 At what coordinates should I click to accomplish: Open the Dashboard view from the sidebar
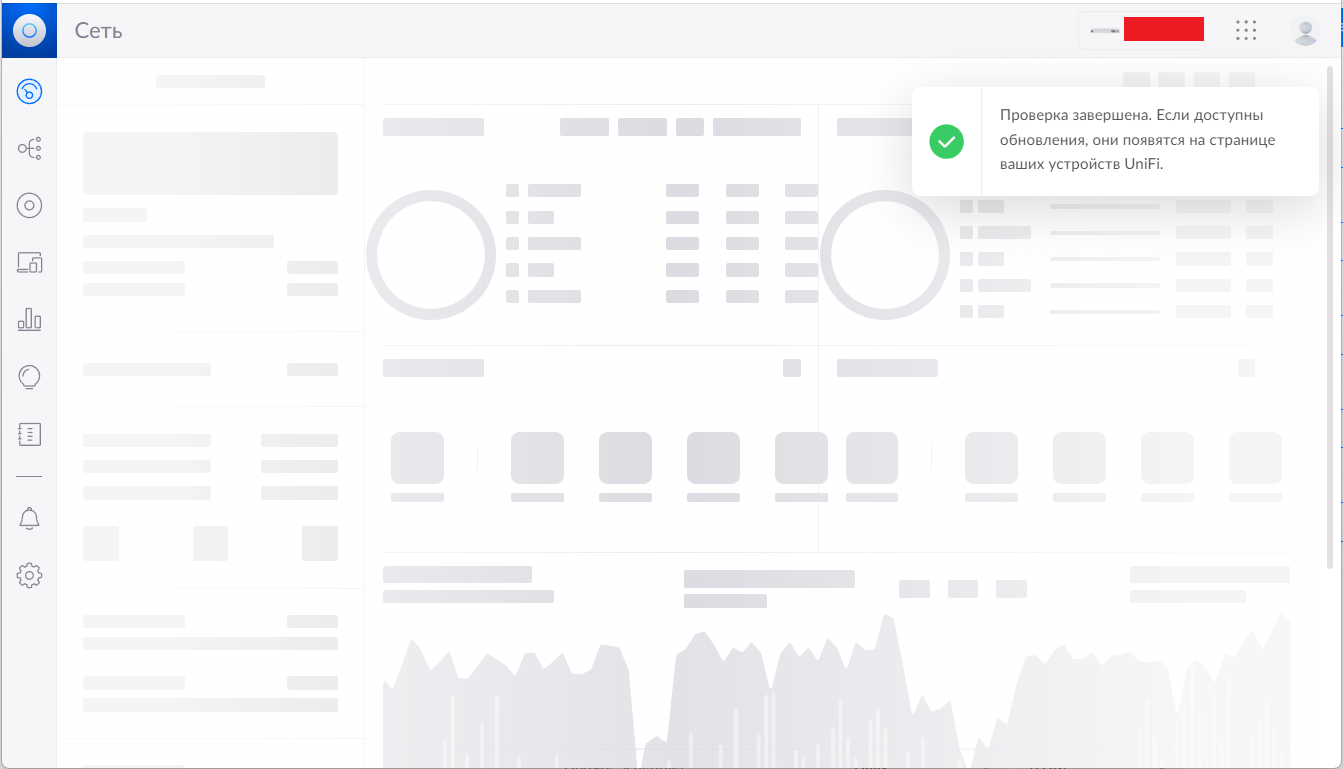click(x=29, y=92)
